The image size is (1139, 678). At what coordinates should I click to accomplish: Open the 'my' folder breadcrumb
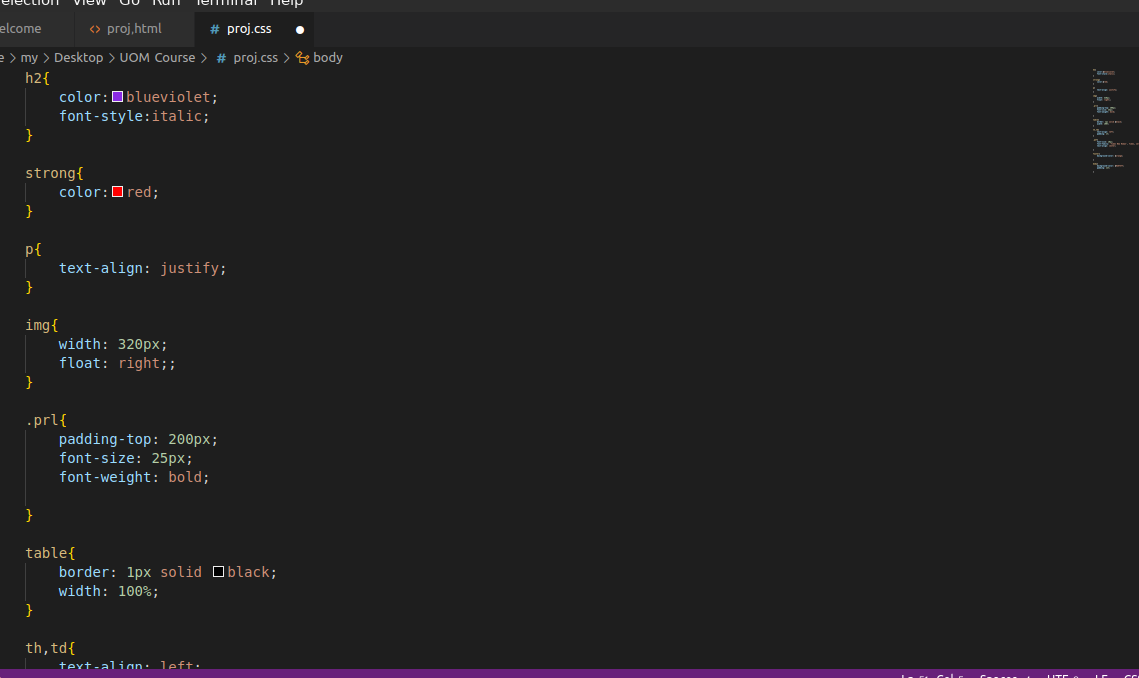tap(29, 57)
